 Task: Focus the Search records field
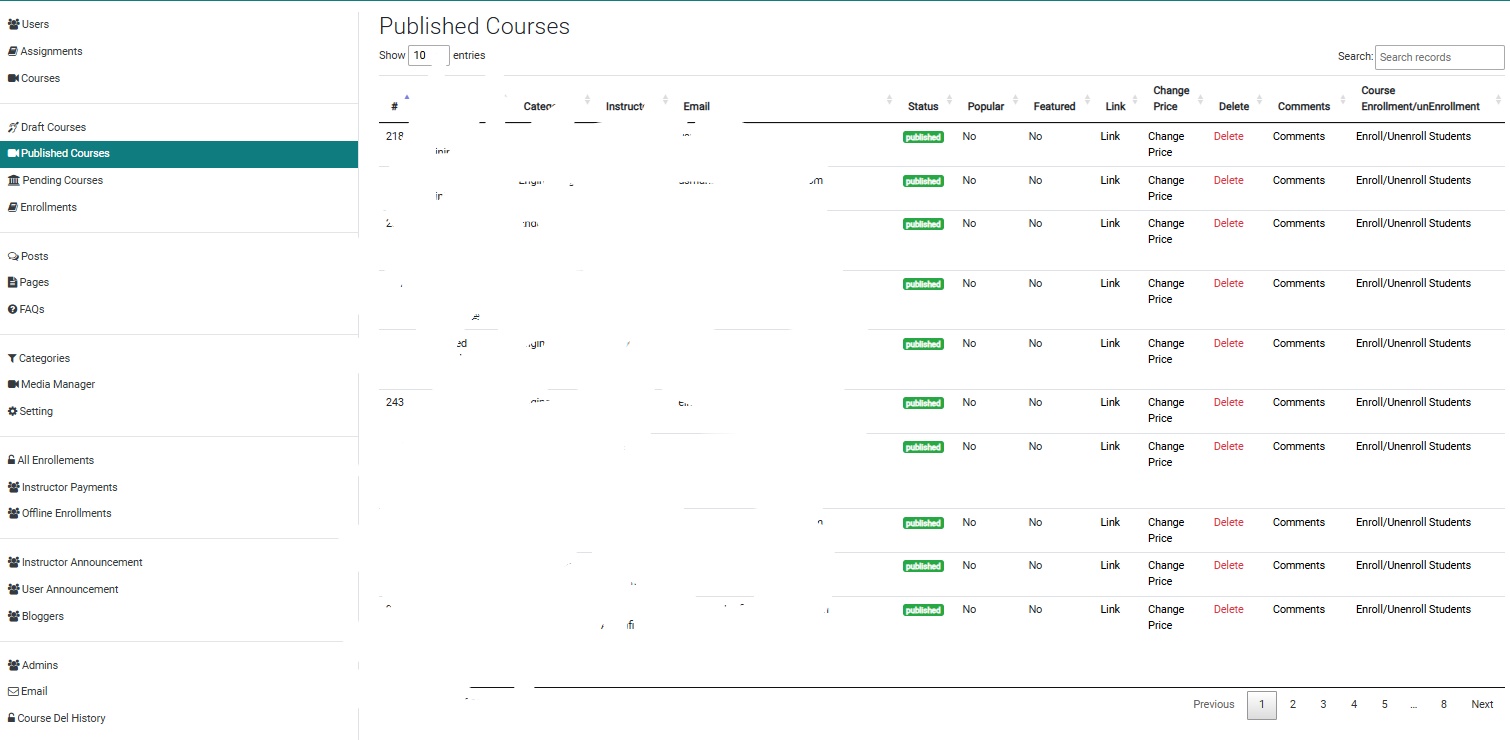coord(1439,57)
